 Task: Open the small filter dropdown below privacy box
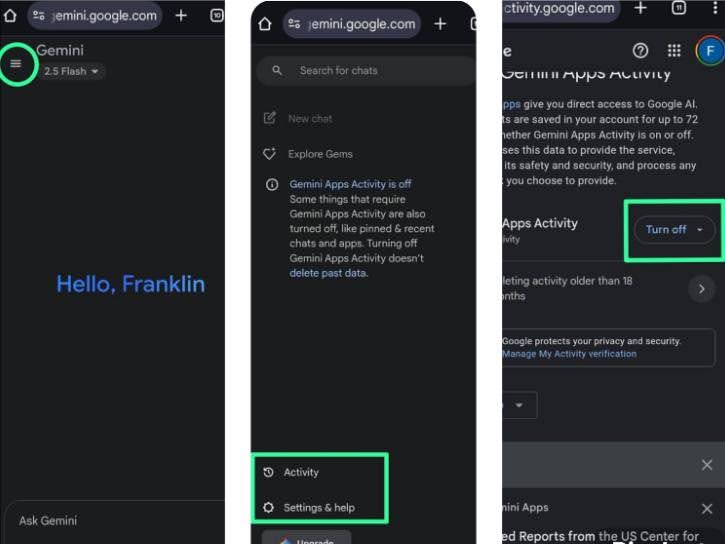[x=520, y=405]
